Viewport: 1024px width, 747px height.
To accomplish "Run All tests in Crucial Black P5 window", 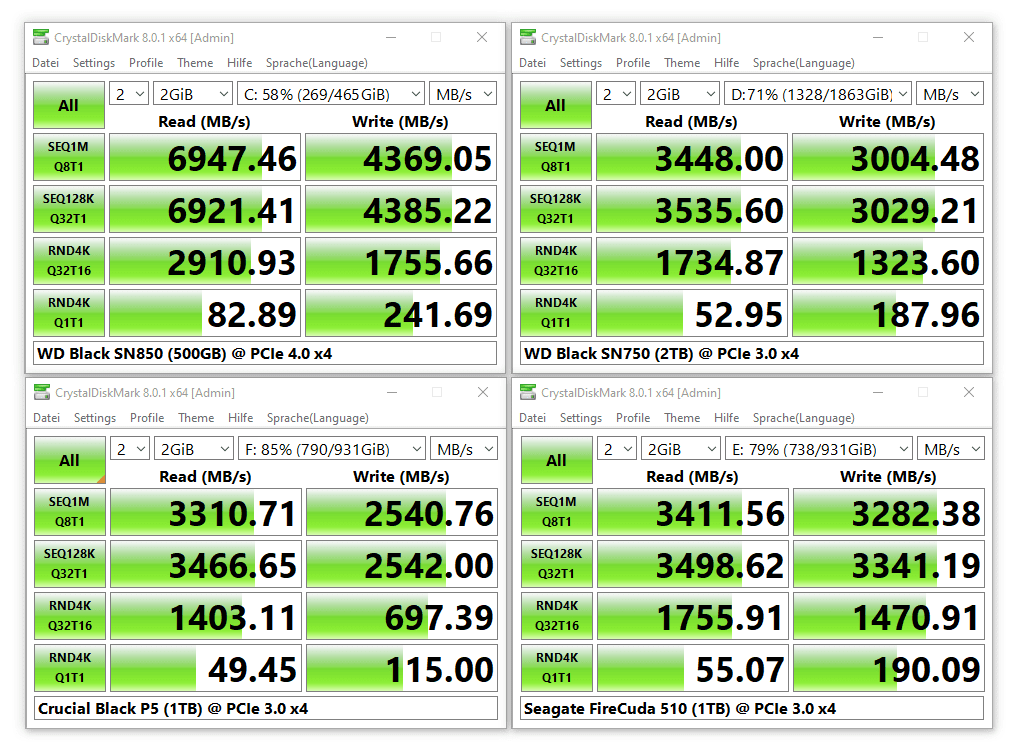I will [70, 460].
